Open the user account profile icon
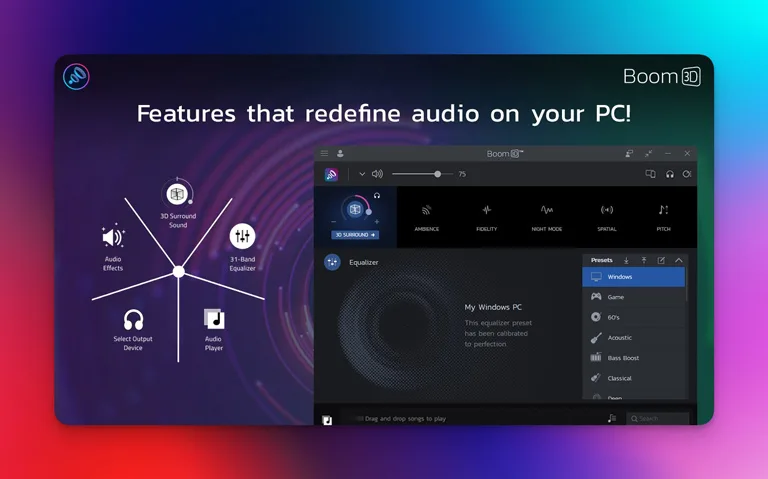The width and height of the screenshot is (768, 479). point(340,153)
